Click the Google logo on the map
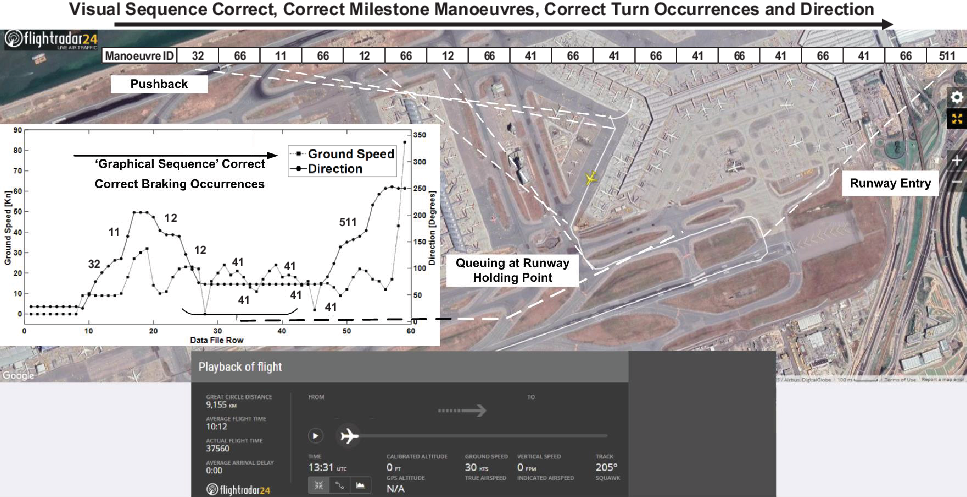The image size is (967, 497). pyautogui.click(x=17, y=376)
